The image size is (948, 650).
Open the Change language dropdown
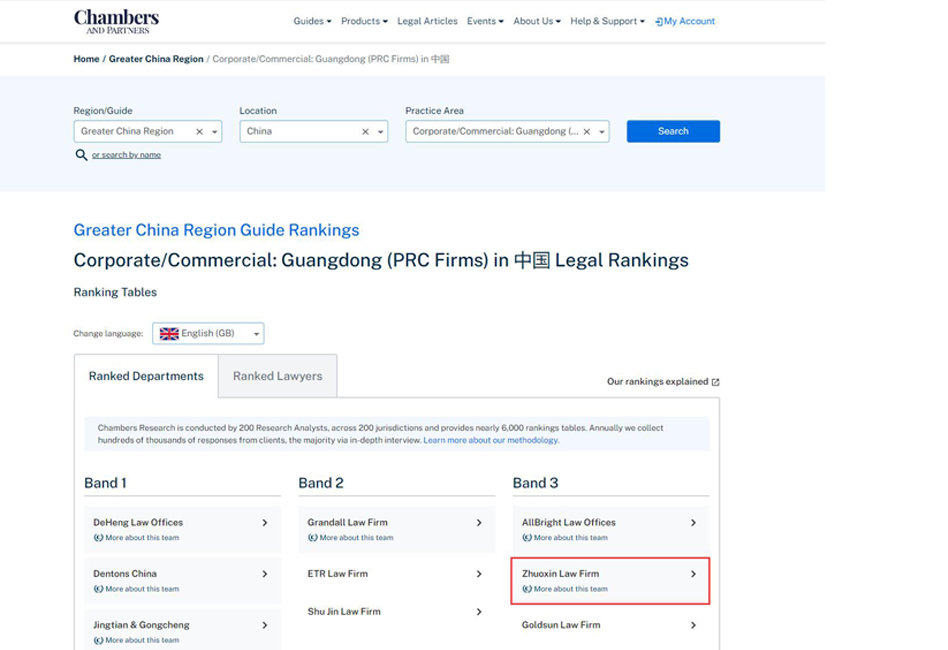click(208, 334)
